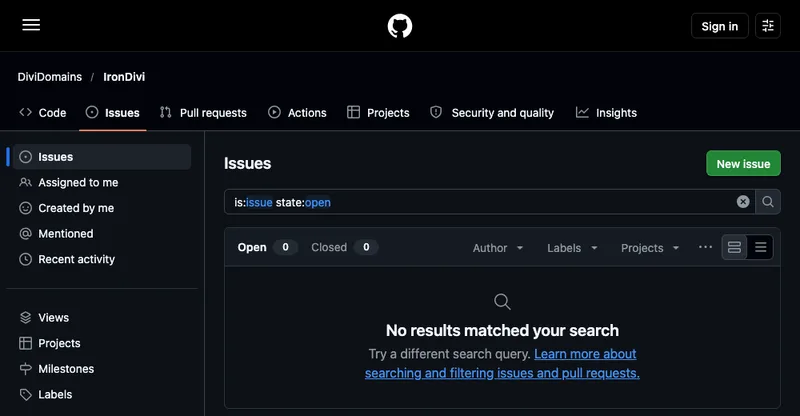Click the green New issue button
Image resolution: width=800 pixels, height=416 pixels.
(743, 163)
